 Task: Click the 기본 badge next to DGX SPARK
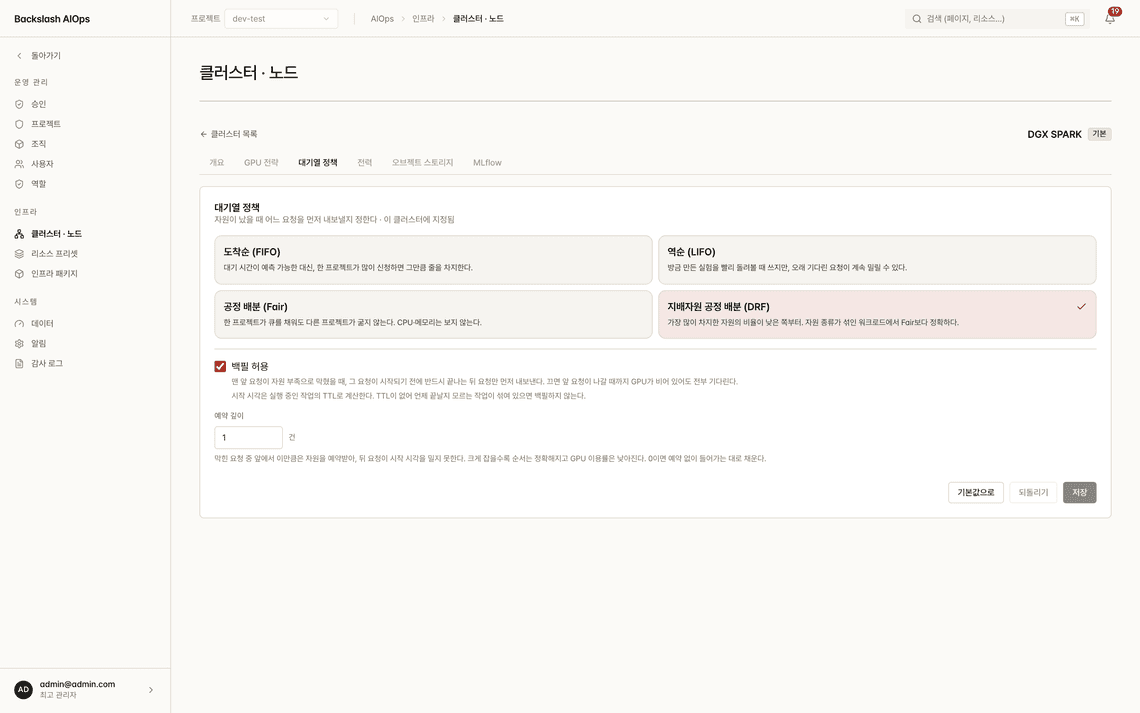coord(1099,134)
